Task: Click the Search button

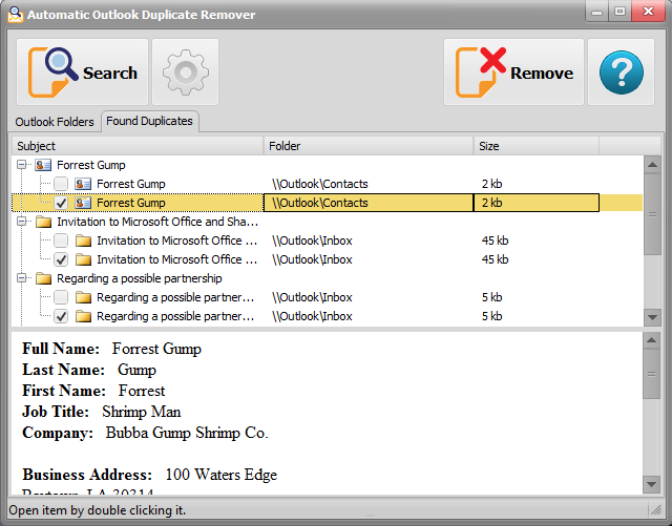Action: [82, 72]
